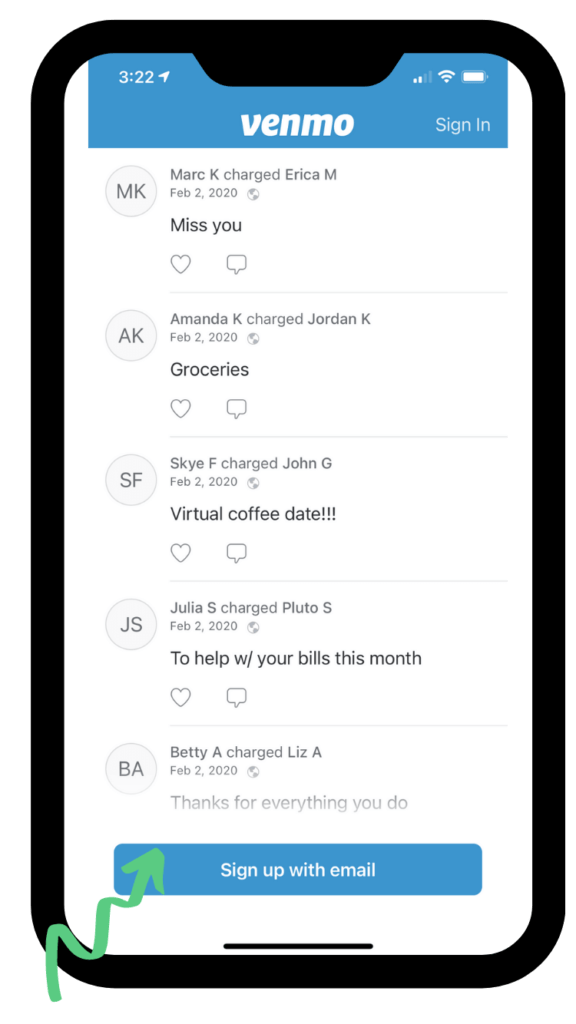Tap the globe icon on Betty A's post
The image size is (576, 1024).
click(x=253, y=771)
